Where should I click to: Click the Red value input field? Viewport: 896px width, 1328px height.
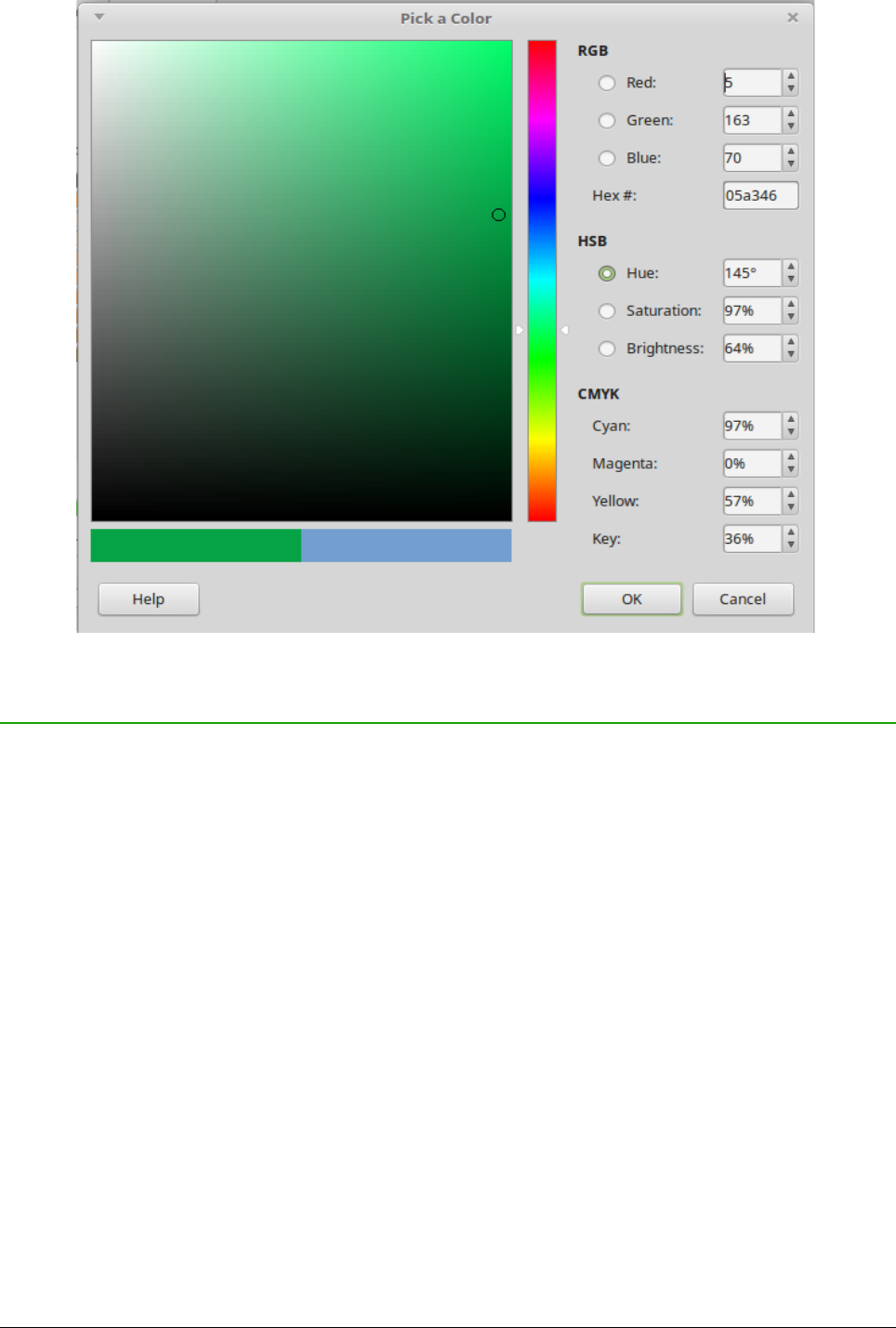[x=753, y=83]
